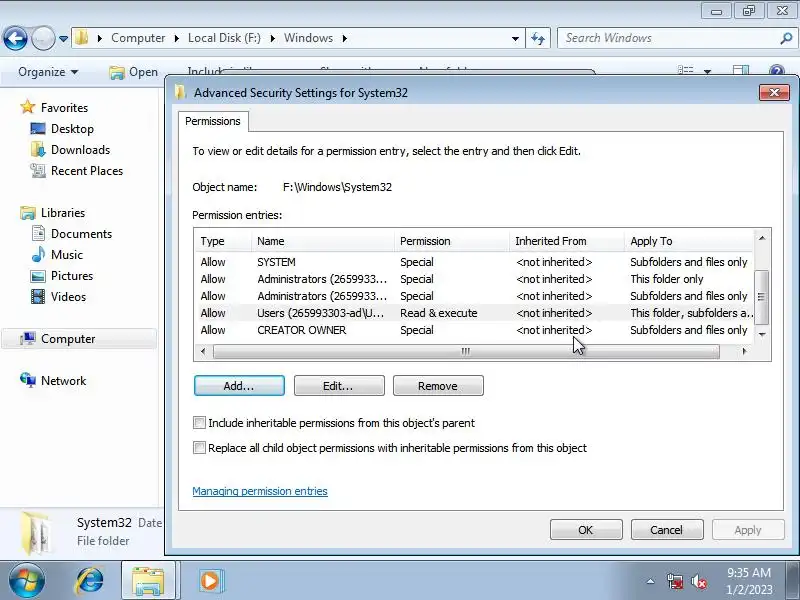Open the Managing permission entries link

pyautogui.click(x=260, y=491)
